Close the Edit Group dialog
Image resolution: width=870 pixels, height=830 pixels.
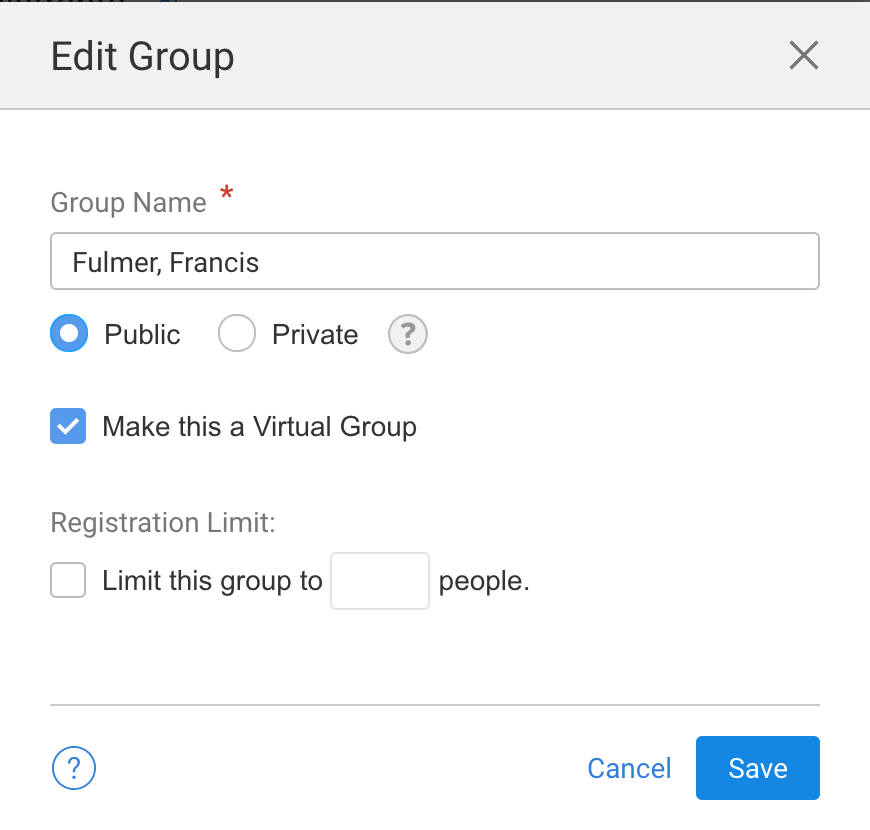point(804,56)
